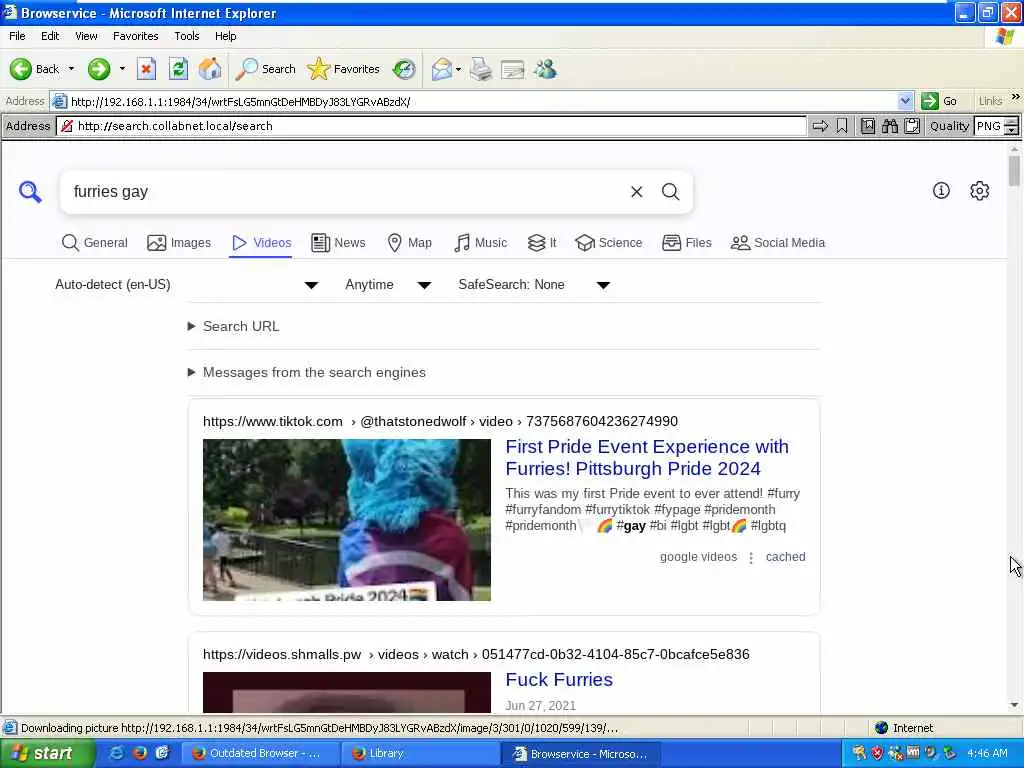The width and height of the screenshot is (1024, 768).
Task: Switch to the Images tab
Action: (179, 243)
